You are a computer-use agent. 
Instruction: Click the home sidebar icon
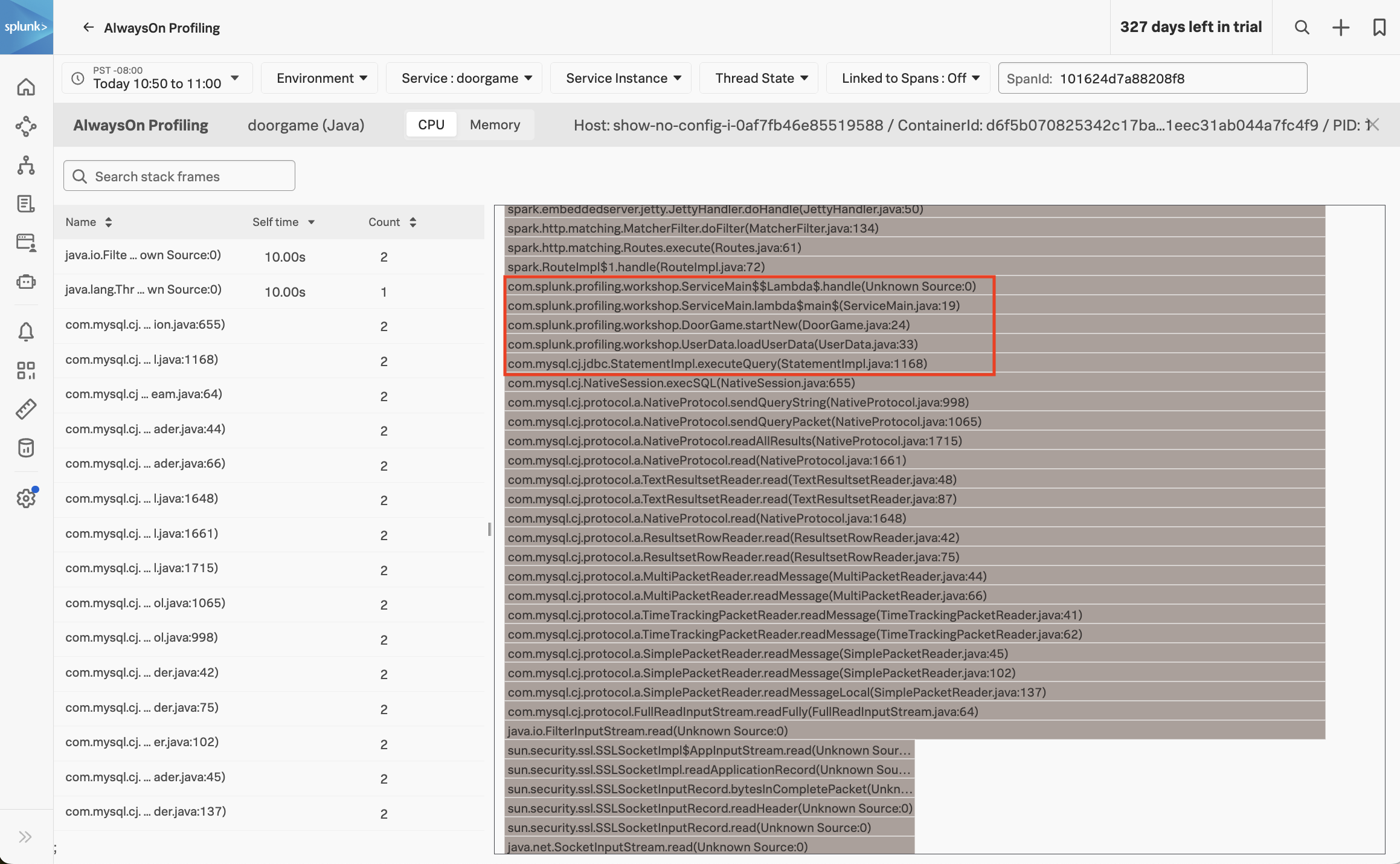(26, 87)
